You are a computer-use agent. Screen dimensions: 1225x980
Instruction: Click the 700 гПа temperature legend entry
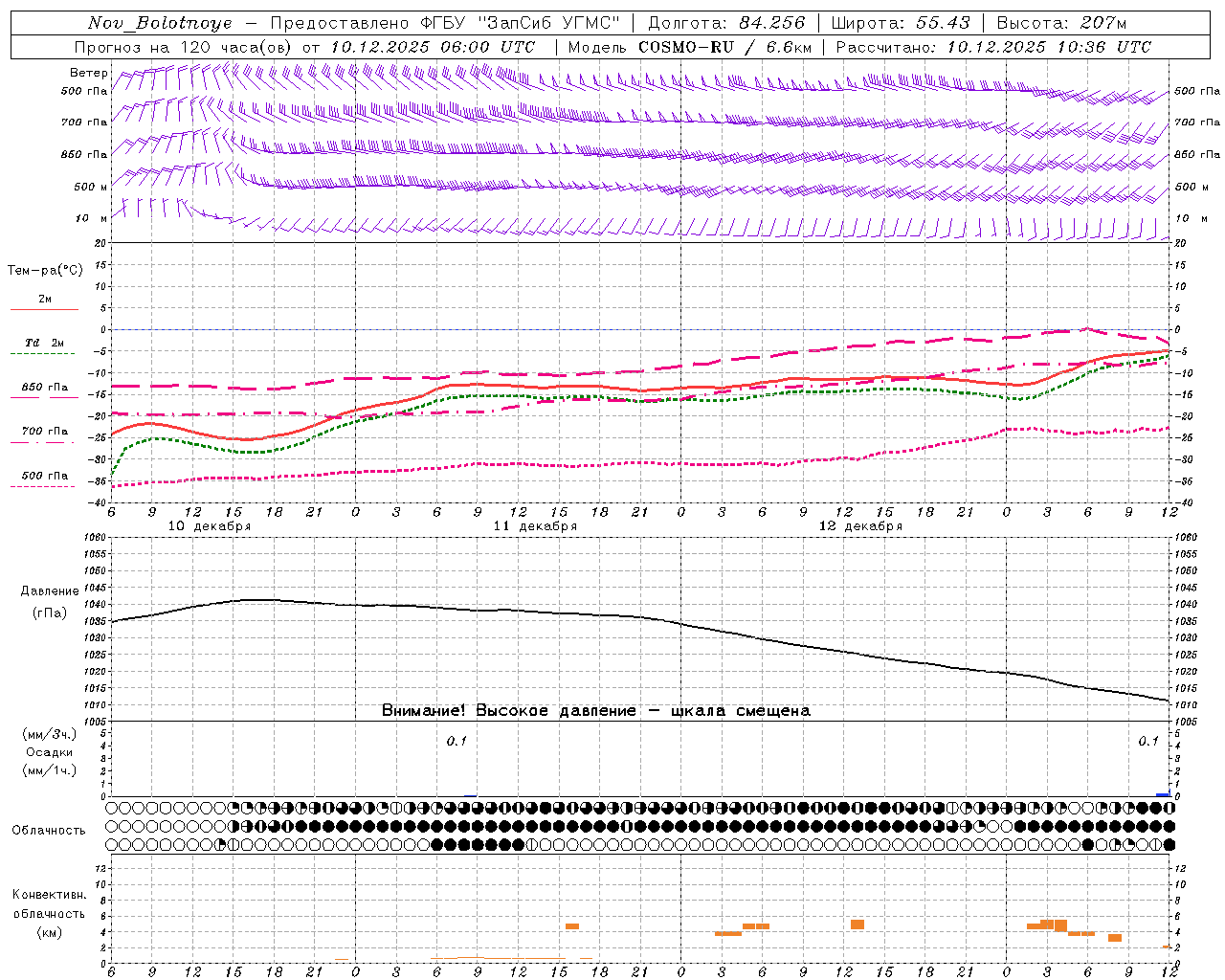pos(44,432)
